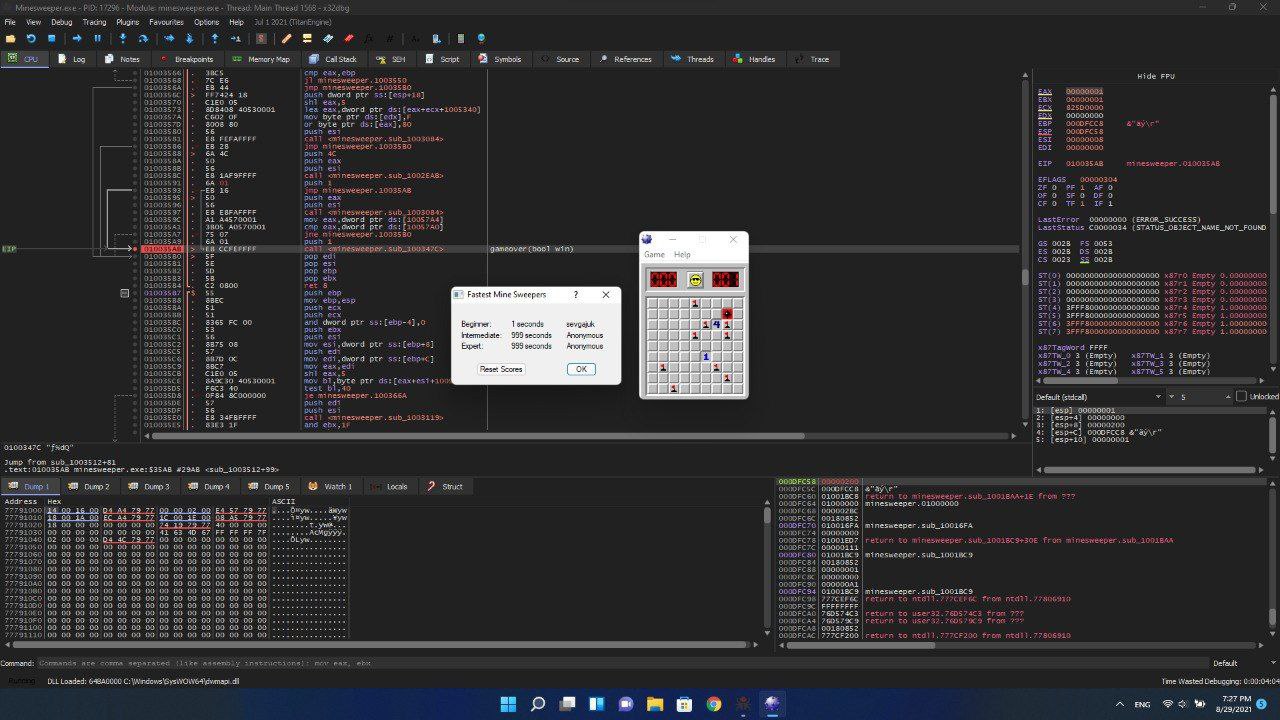This screenshot has height=720, width=1280.
Task: Click the Fastest Mine Sweepers help question mark
Action: point(576,295)
